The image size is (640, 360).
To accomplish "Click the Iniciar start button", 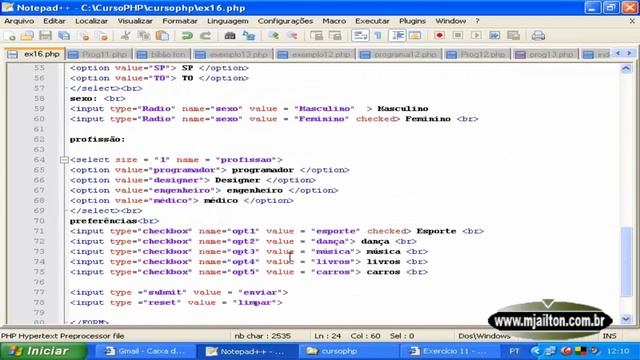I will tap(43, 351).
